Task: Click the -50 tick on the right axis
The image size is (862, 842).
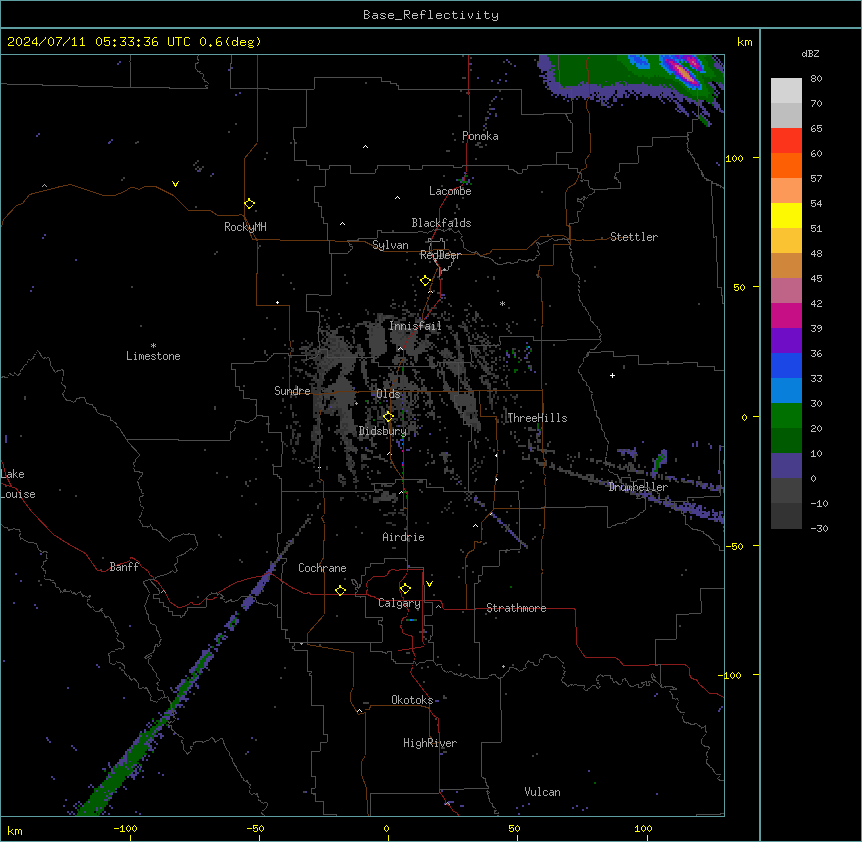Action: click(x=734, y=546)
